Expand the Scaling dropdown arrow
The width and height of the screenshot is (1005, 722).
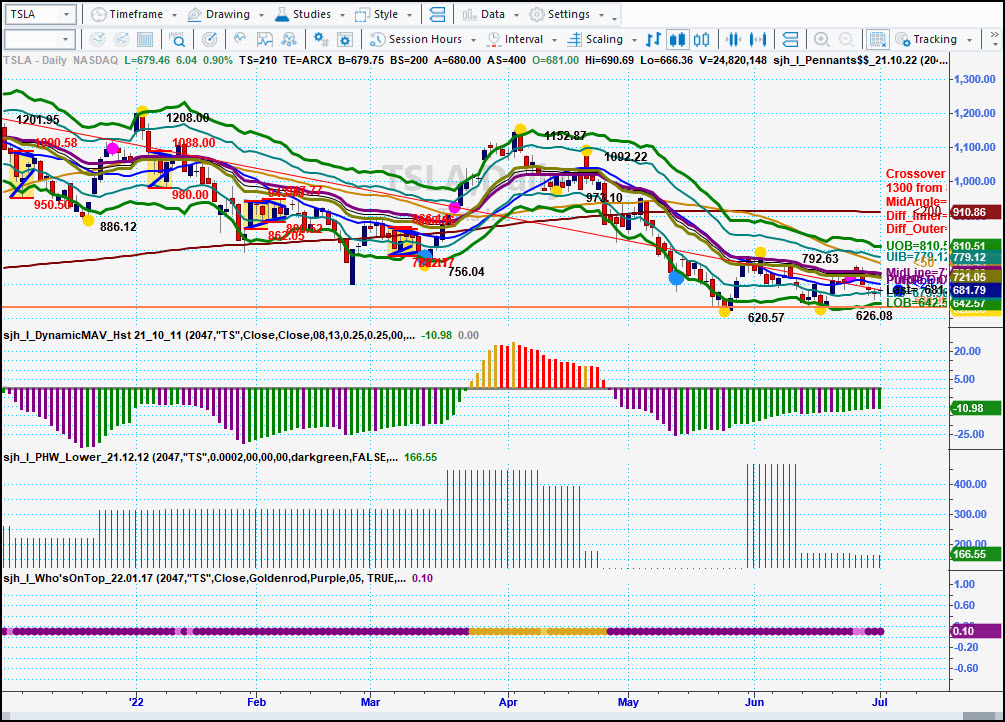[634, 40]
